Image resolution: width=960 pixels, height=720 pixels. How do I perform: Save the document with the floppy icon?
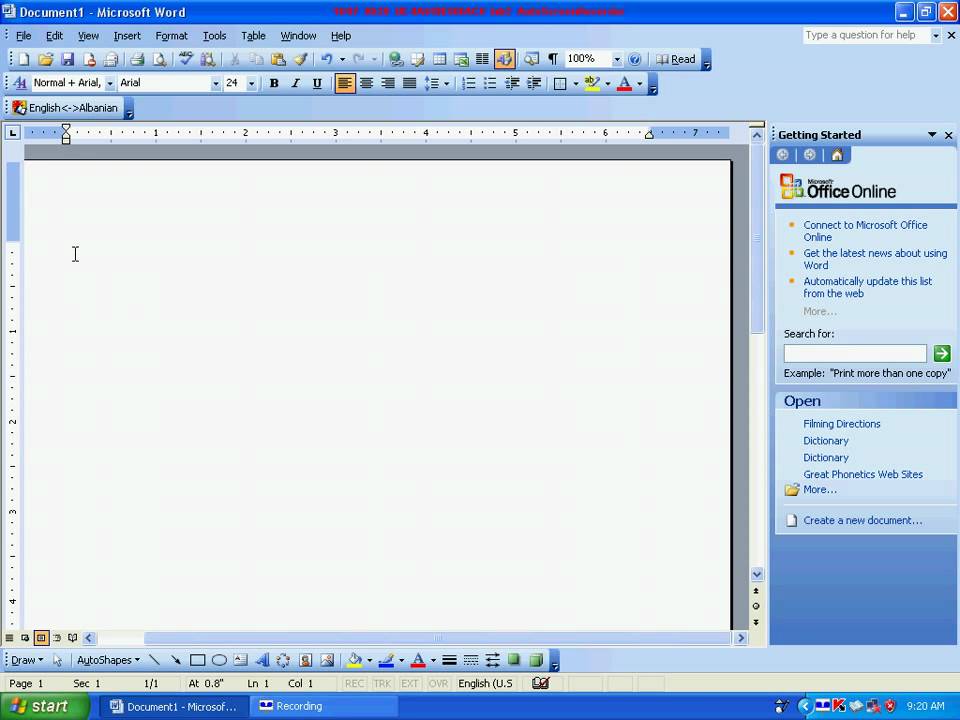tap(67, 59)
